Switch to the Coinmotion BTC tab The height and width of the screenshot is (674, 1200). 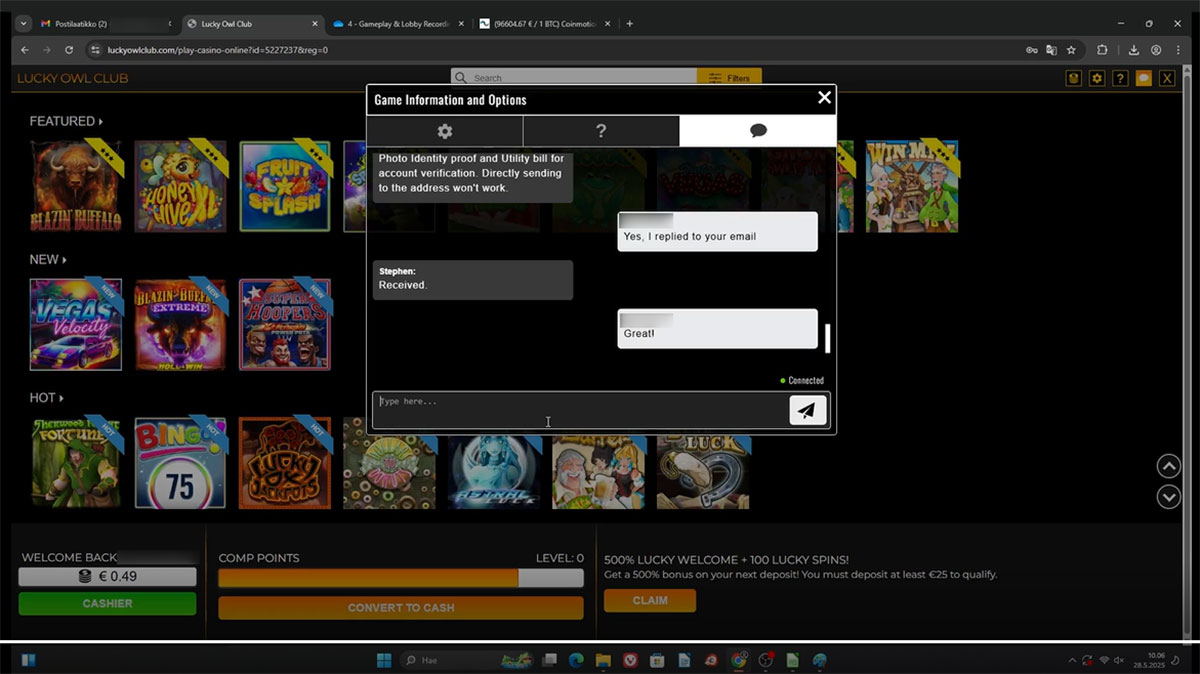point(543,24)
